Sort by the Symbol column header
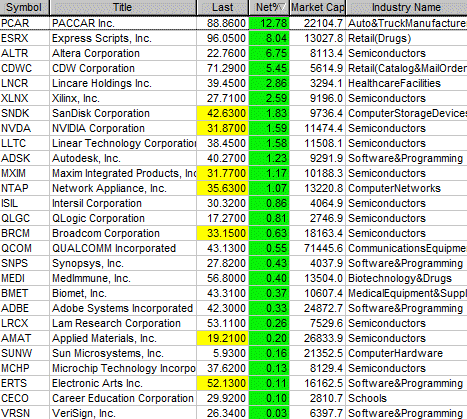This screenshot has height=419, width=467. click(24, 7)
